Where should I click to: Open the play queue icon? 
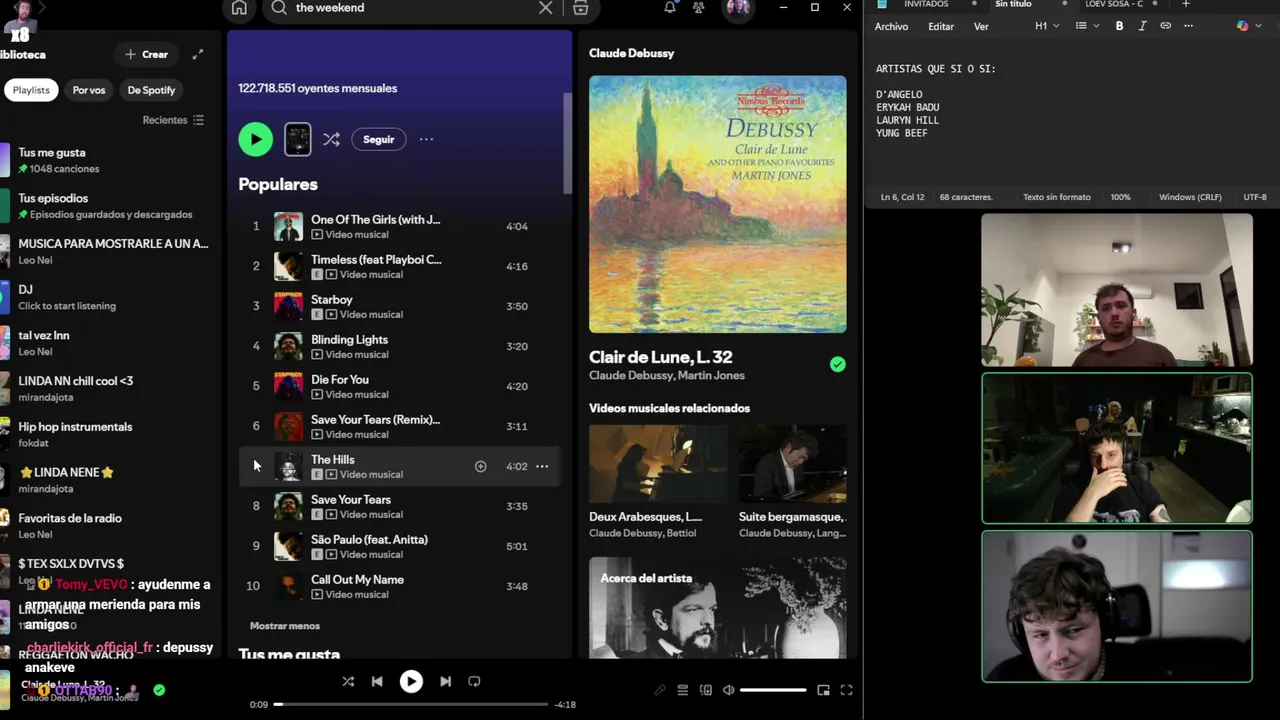(x=683, y=690)
